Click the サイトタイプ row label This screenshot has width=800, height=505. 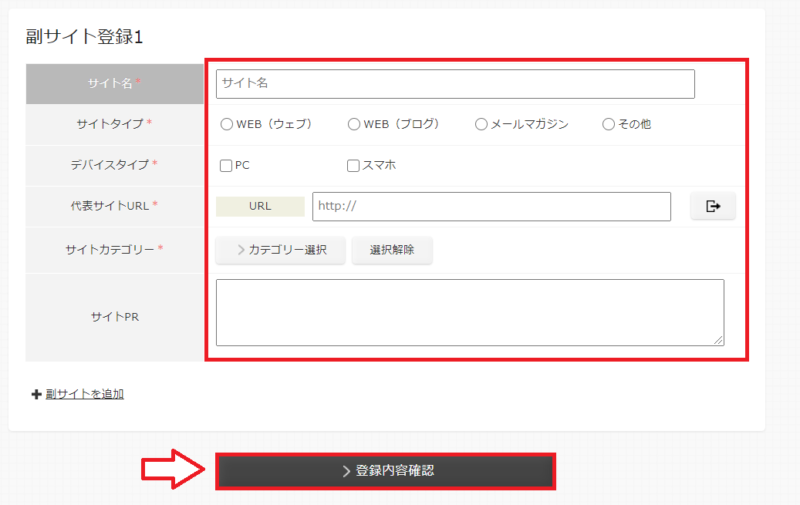[114, 124]
